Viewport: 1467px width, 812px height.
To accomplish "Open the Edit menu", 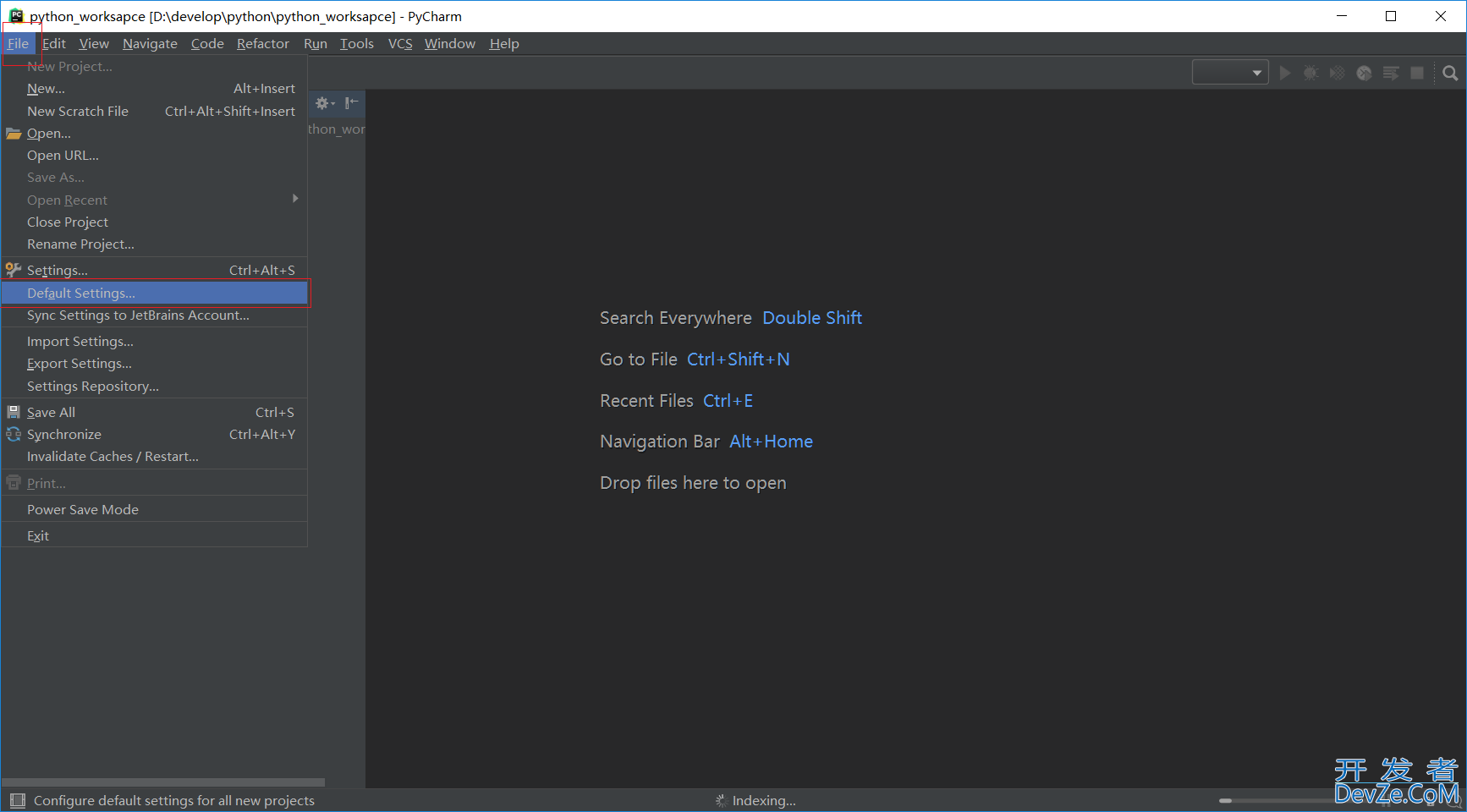I will coord(54,43).
